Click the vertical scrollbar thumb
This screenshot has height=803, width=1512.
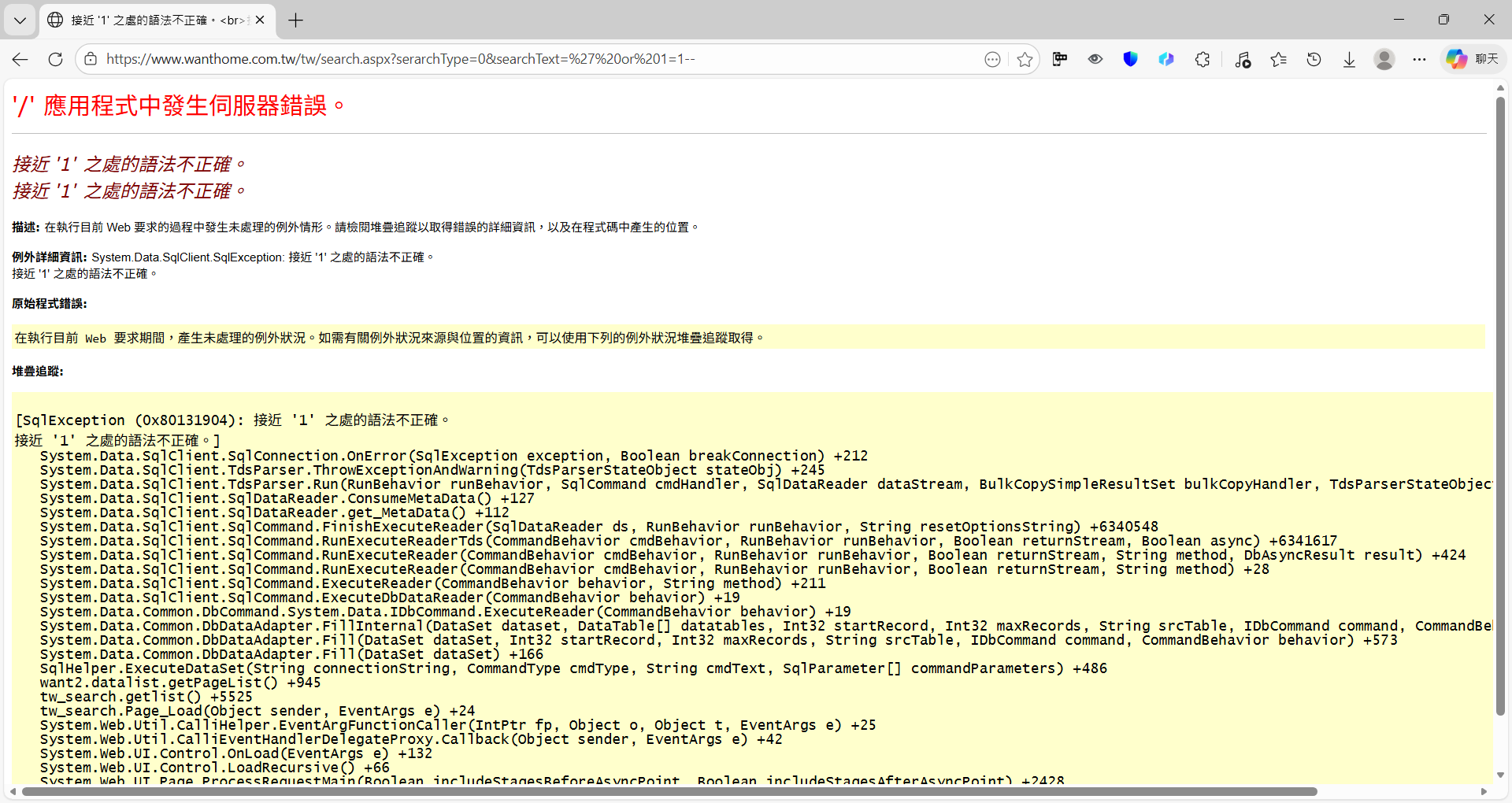(x=1500, y=405)
